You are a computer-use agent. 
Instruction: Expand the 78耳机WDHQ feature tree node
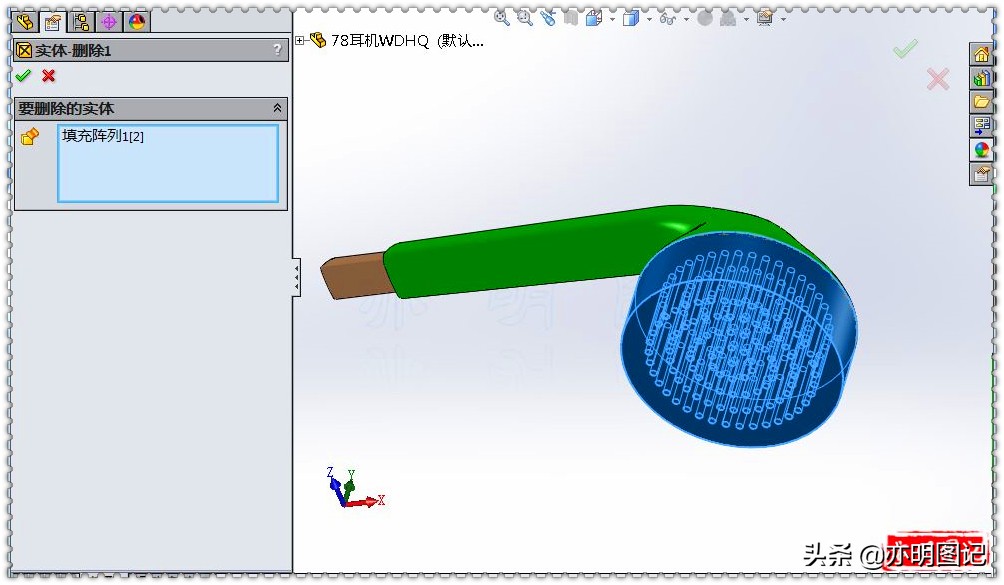[x=300, y=42]
